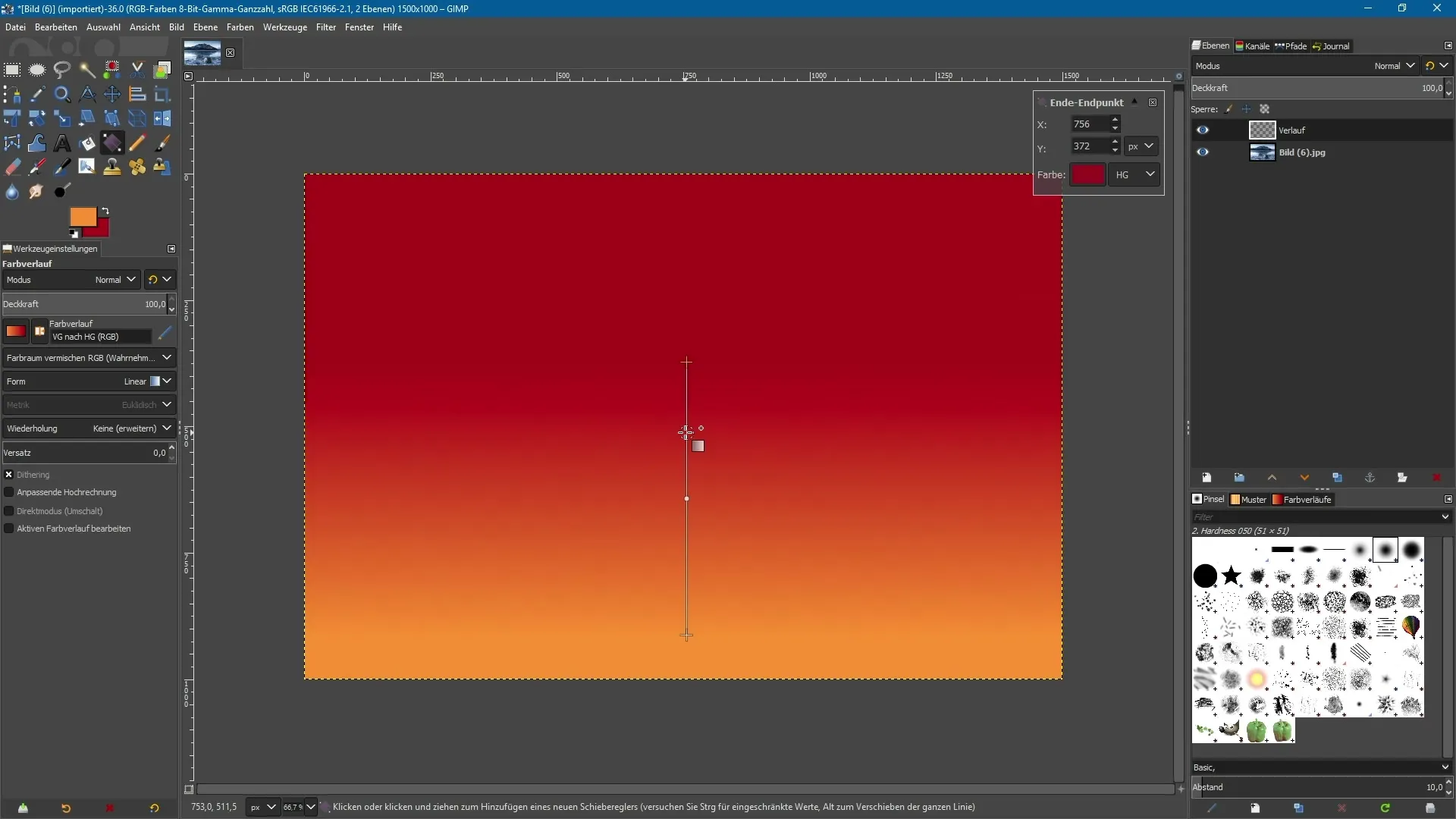
Task: Select the Eraser tool
Action: (12, 168)
